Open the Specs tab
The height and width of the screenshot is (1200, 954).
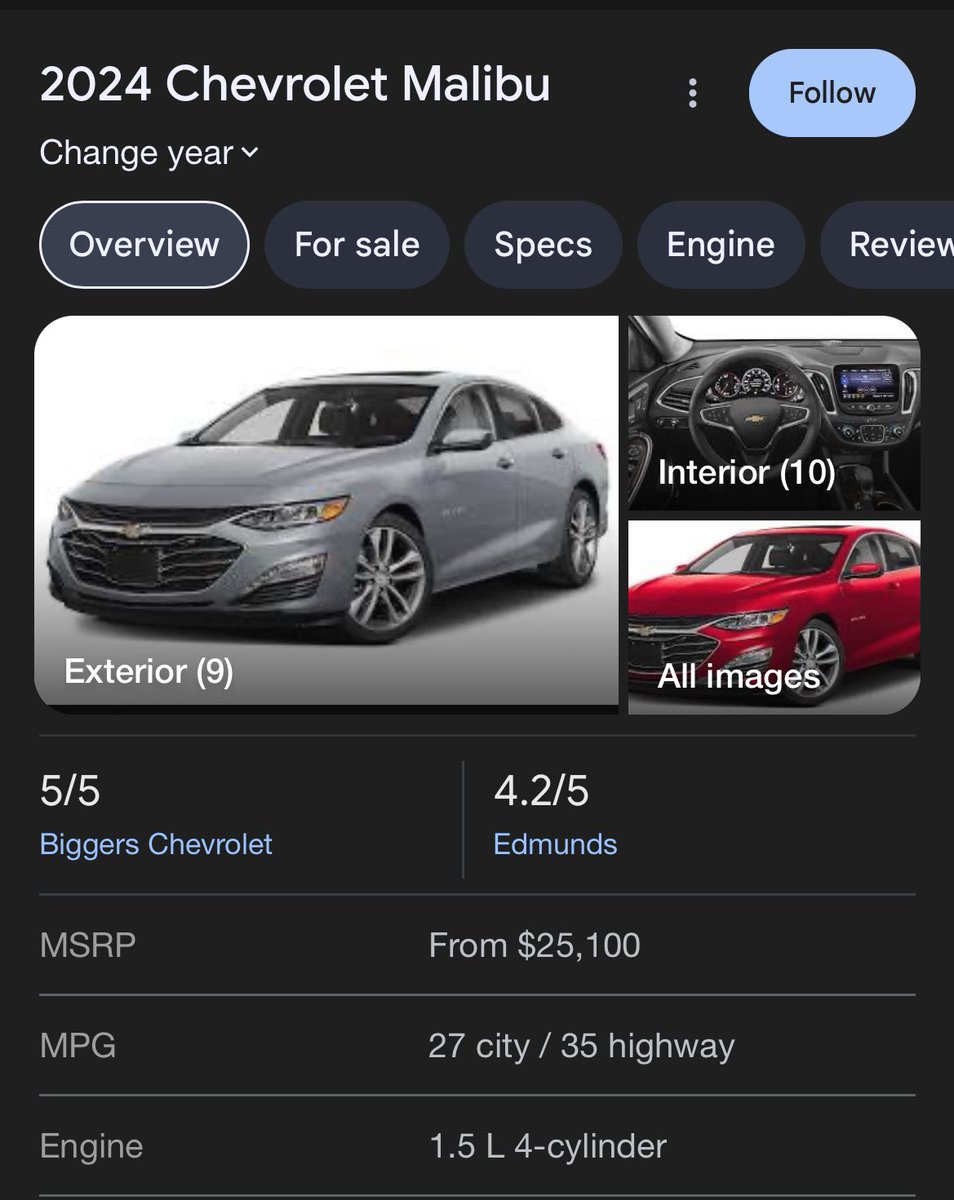(x=543, y=245)
